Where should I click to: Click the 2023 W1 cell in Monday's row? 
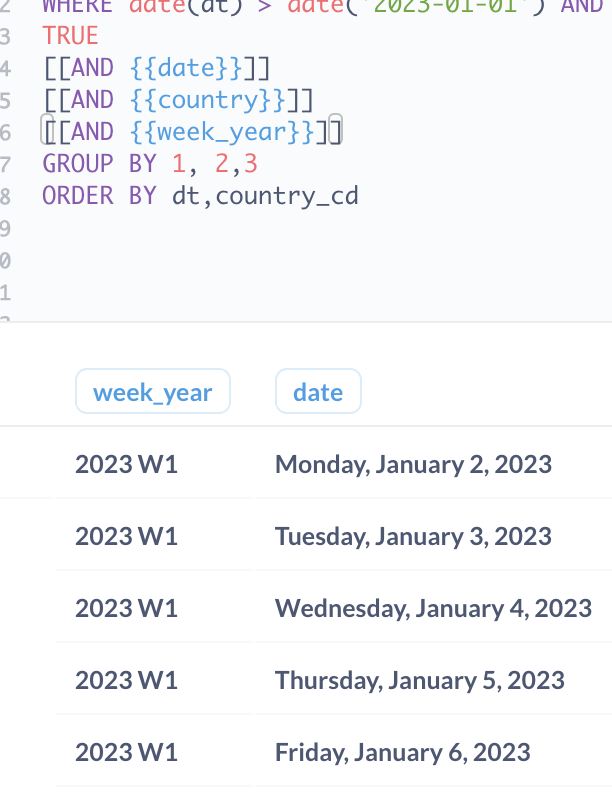tap(126, 464)
